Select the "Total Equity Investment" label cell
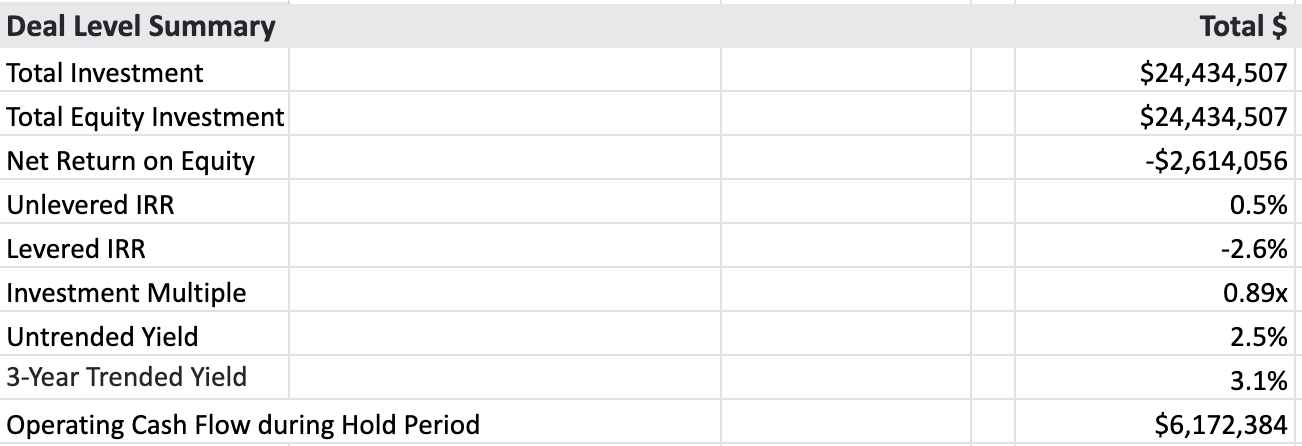The height and width of the screenshot is (446, 1302). click(x=145, y=117)
